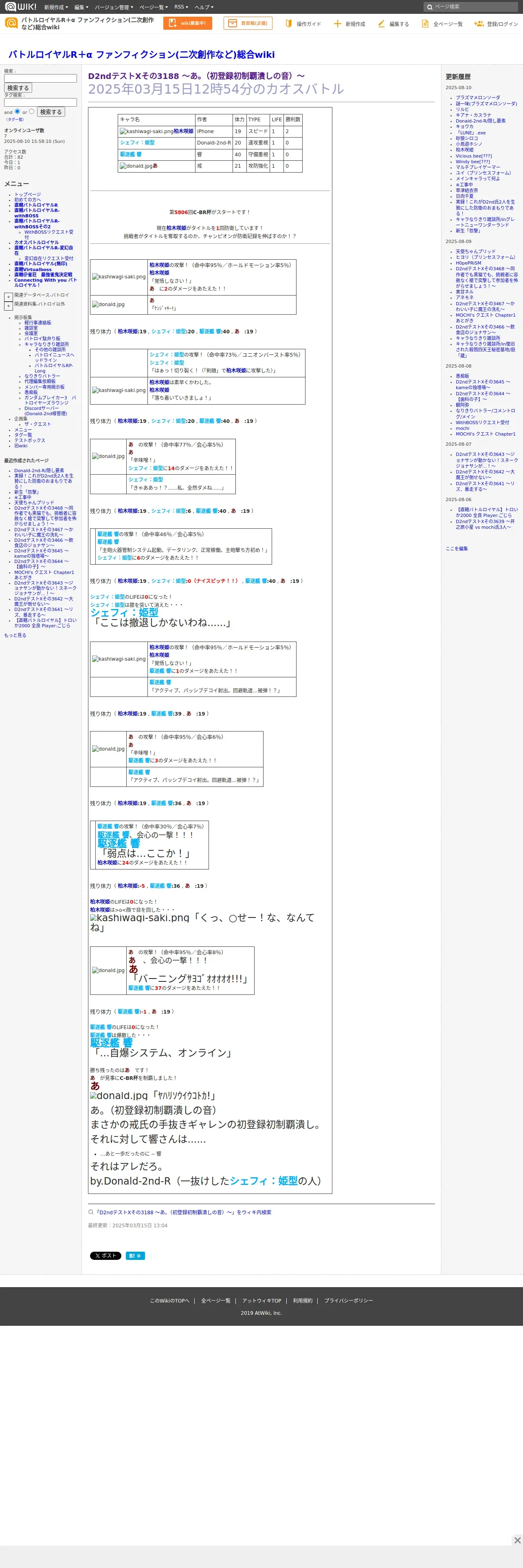Image resolution: width=523 pixels, height=1568 pixels.
Task: Click シェフィ:姫型 link in character table
Action: pyautogui.click(x=137, y=142)
